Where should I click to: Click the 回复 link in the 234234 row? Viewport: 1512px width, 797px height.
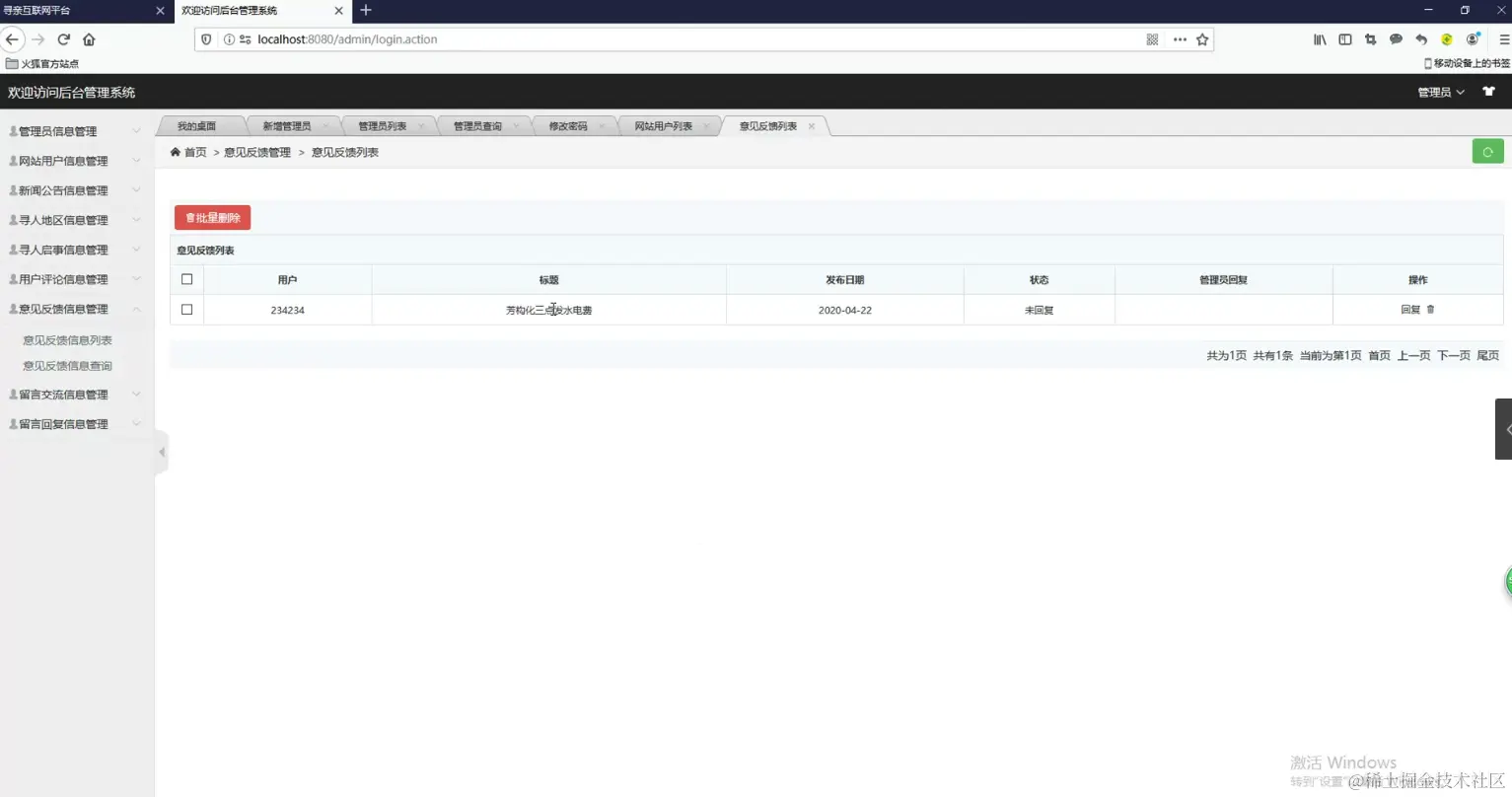coord(1410,310)
